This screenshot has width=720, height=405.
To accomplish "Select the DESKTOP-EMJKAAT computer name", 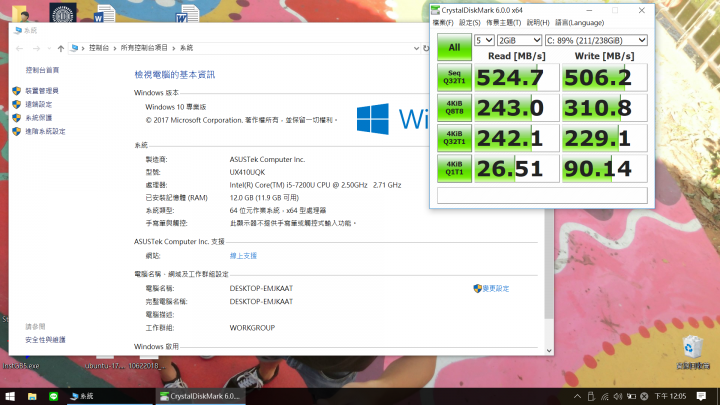I will point(261,288).
